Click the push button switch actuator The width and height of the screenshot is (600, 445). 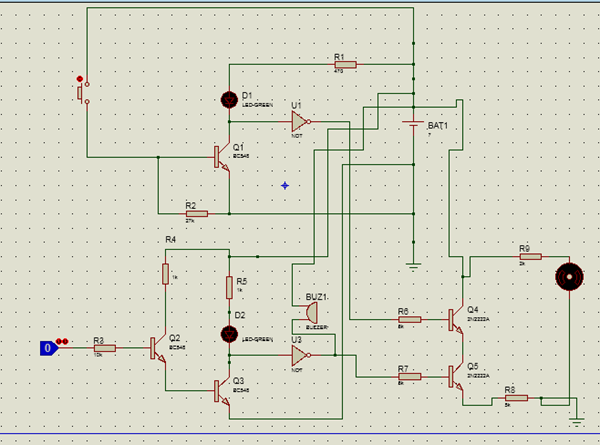(x=80, y=93)
